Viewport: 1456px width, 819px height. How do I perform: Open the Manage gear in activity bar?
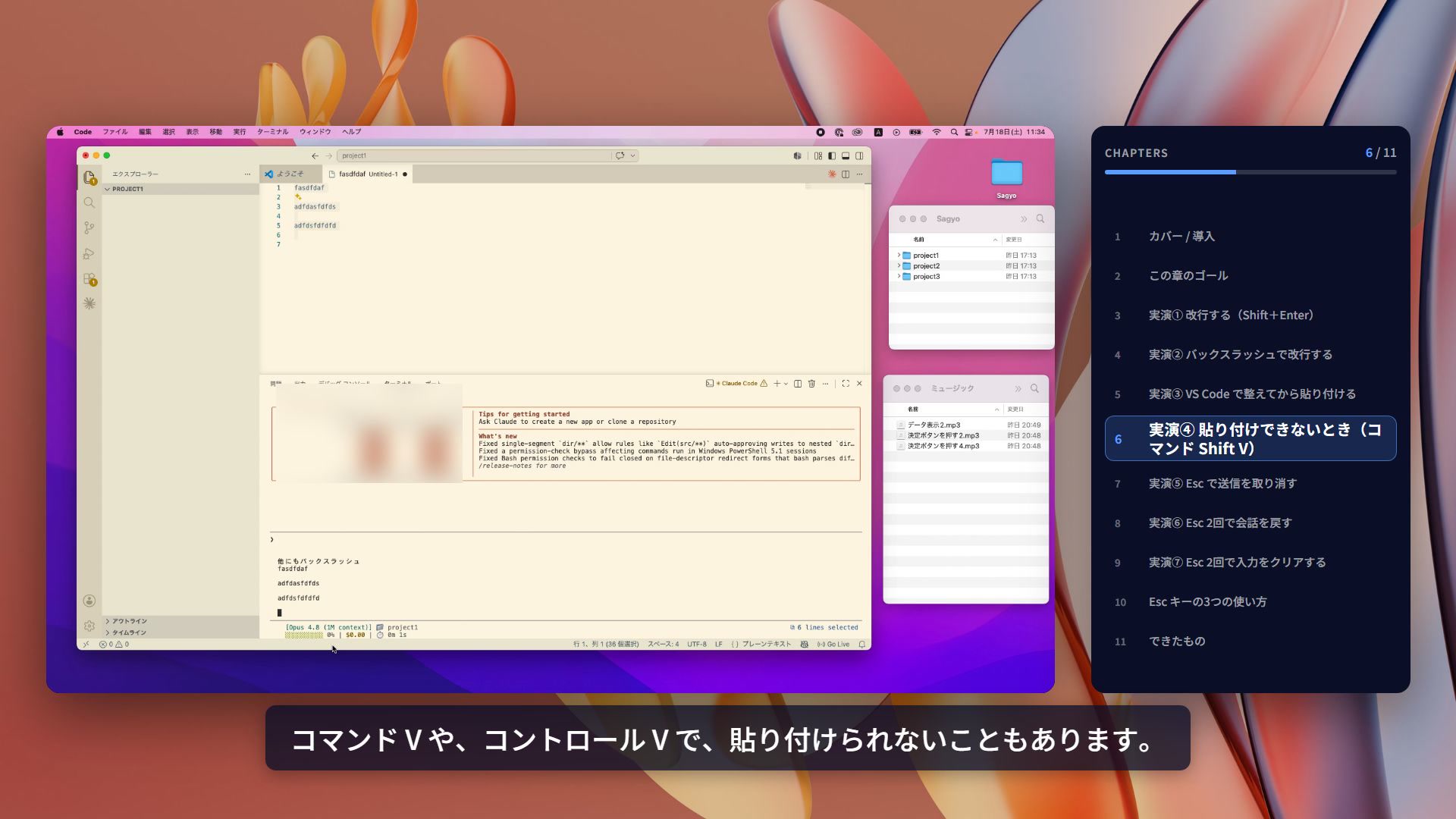click(x=89, y=626)
